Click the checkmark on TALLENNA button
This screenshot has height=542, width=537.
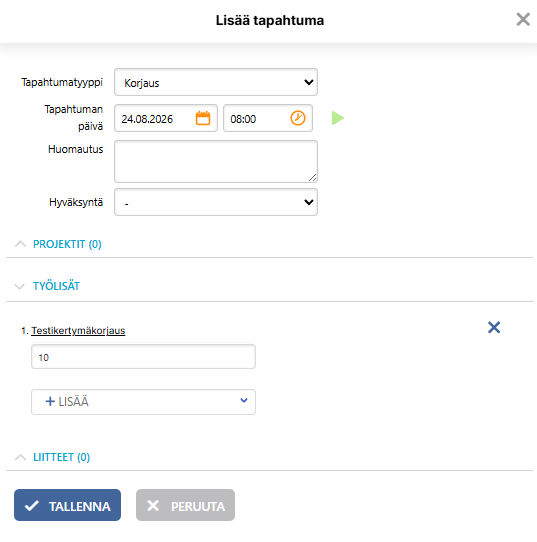click(x=32, y=506)
